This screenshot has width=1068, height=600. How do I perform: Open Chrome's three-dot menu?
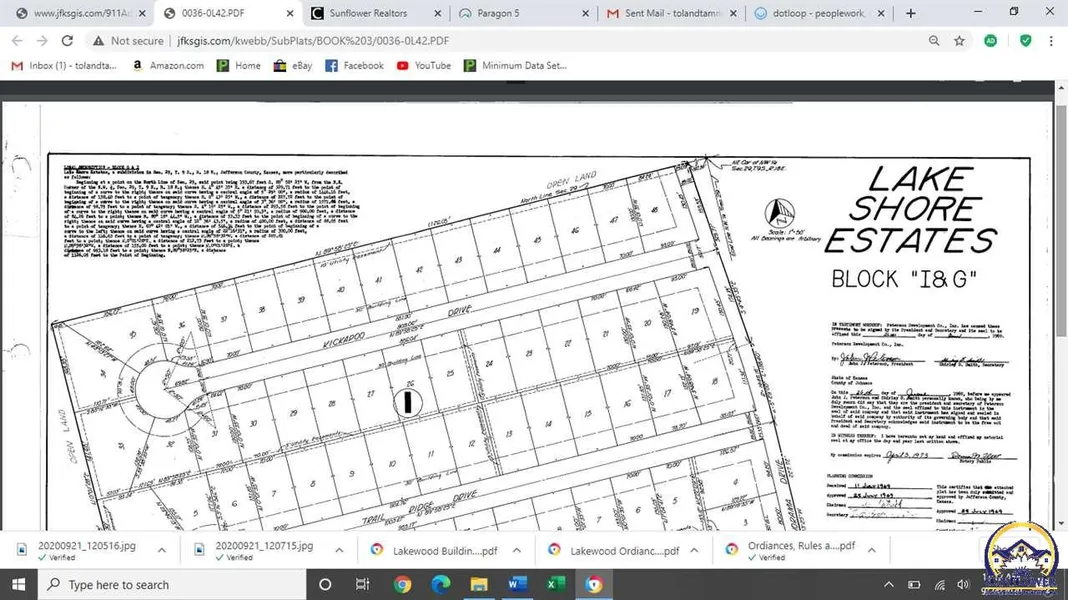(1051, 41)
